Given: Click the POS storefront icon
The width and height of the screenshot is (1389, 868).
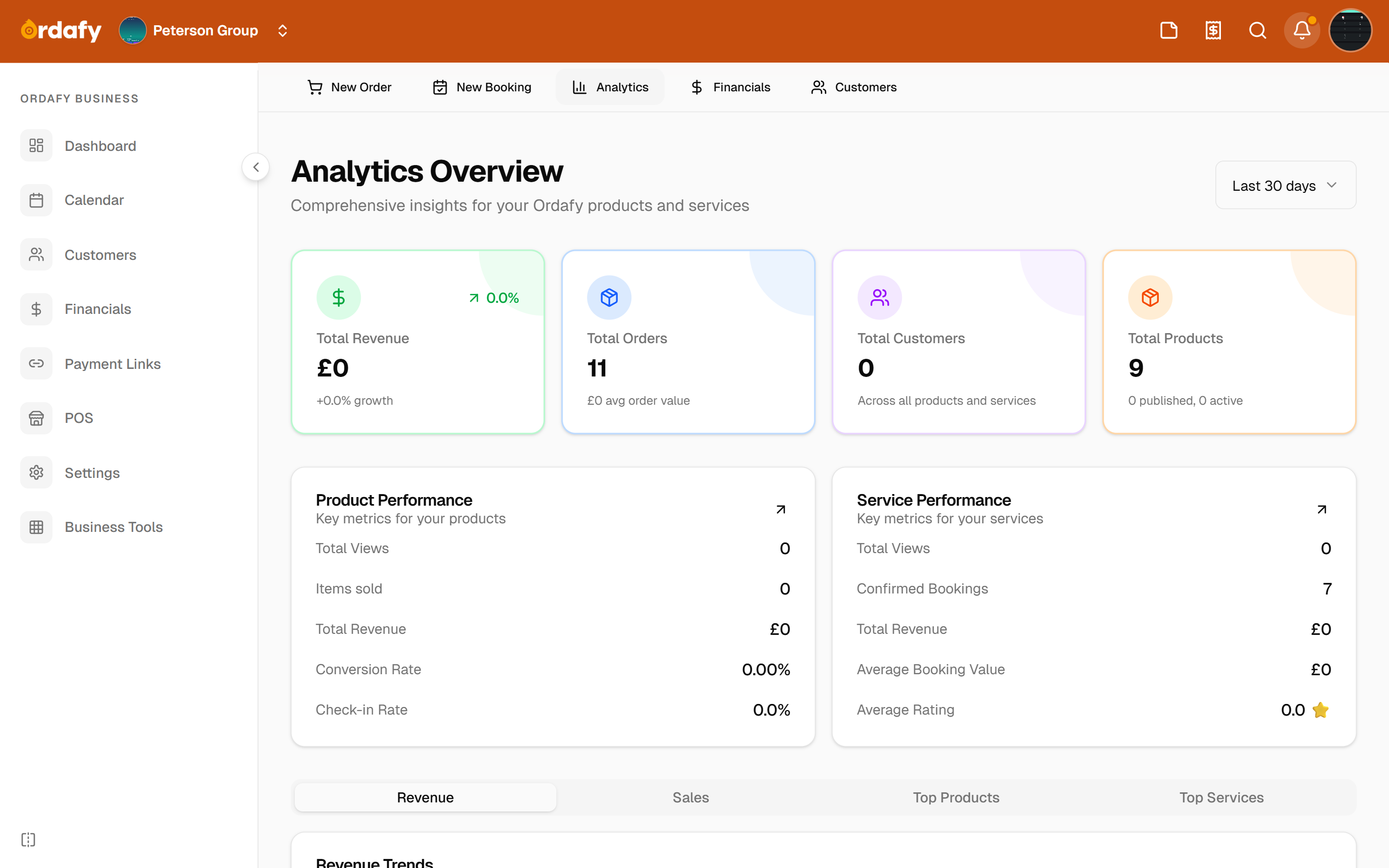Looking at the screenshot, I should 36,418.
